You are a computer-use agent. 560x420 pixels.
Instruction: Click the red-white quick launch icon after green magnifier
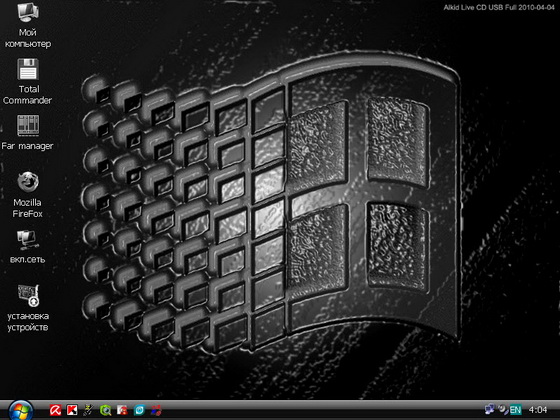click(122, 410)
